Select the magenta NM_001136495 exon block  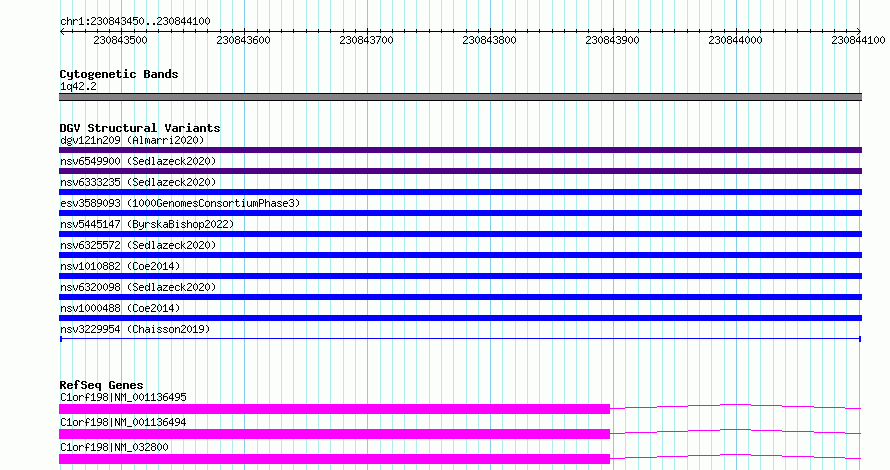(334, 409)
